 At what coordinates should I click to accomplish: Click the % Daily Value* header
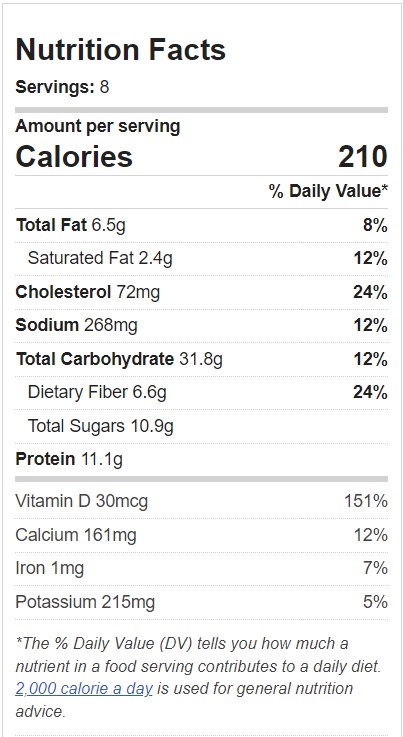coord(328,191)
